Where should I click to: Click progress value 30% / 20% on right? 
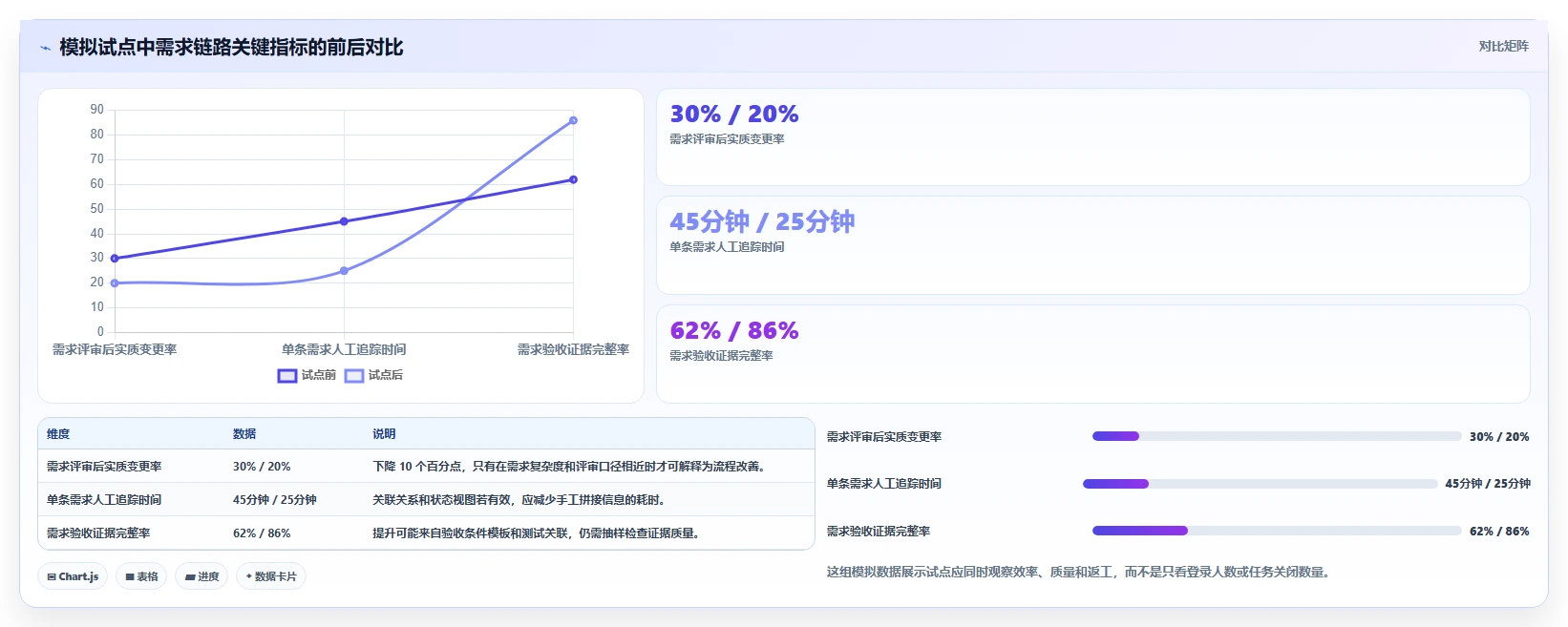pyautogui.click(x=1499, y=437)
